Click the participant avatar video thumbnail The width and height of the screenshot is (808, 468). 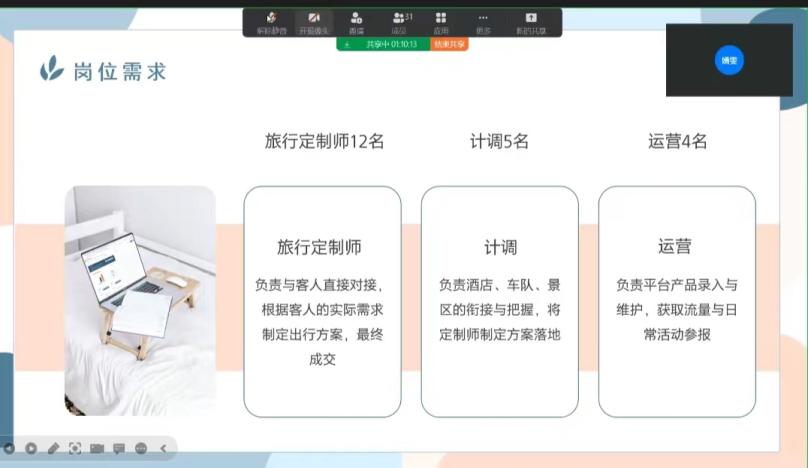(730, 60)
